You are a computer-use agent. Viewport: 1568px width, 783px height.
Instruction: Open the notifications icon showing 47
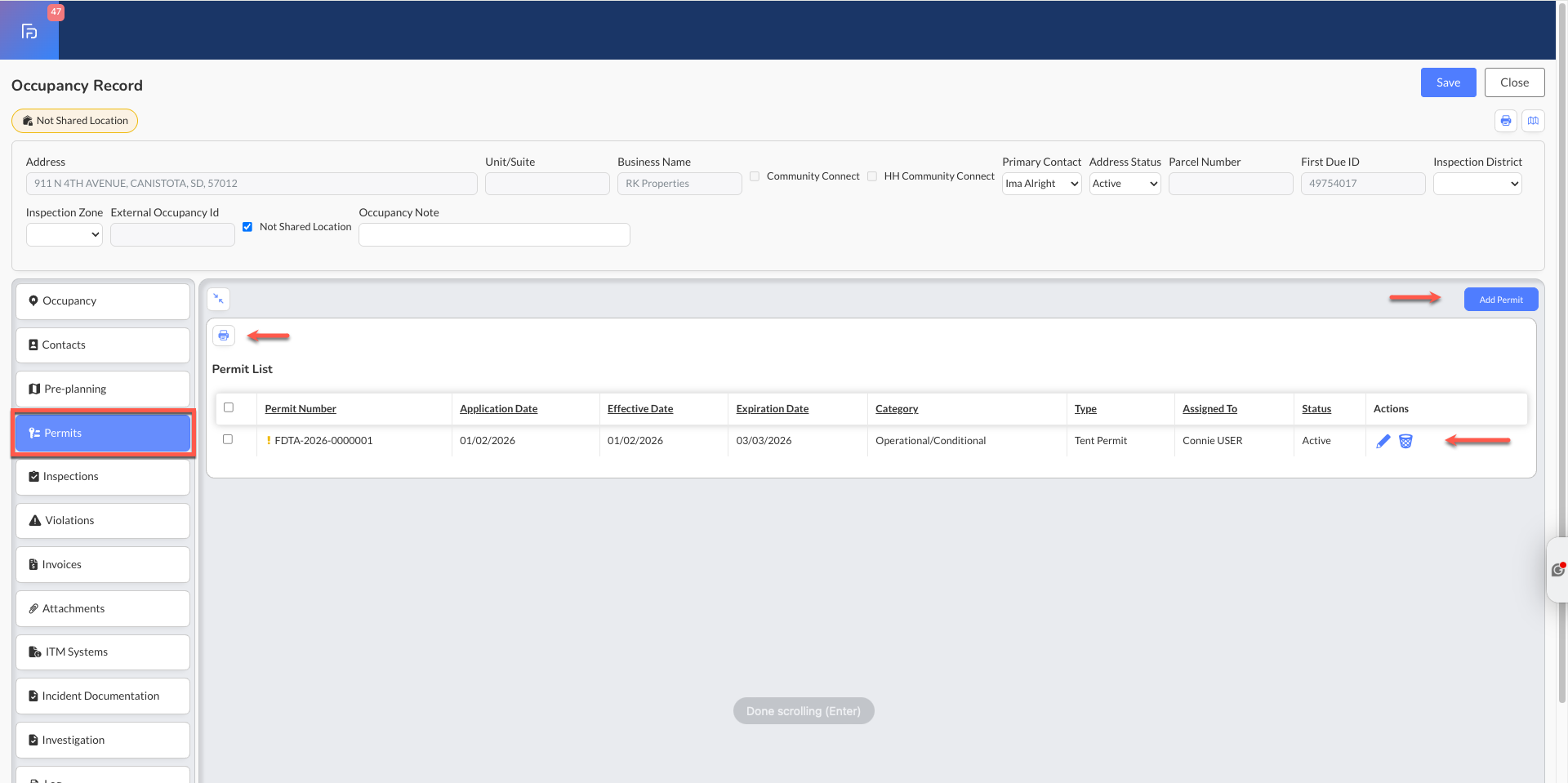(29, 30)
